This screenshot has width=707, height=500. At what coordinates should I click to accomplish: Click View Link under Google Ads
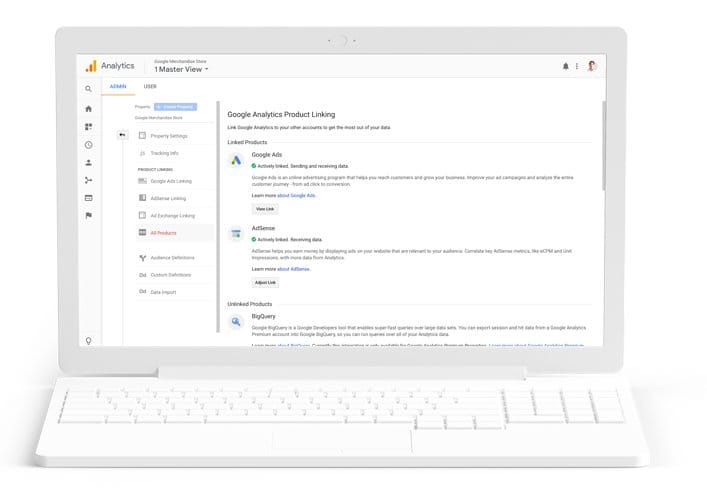click(x=265, y=209)
